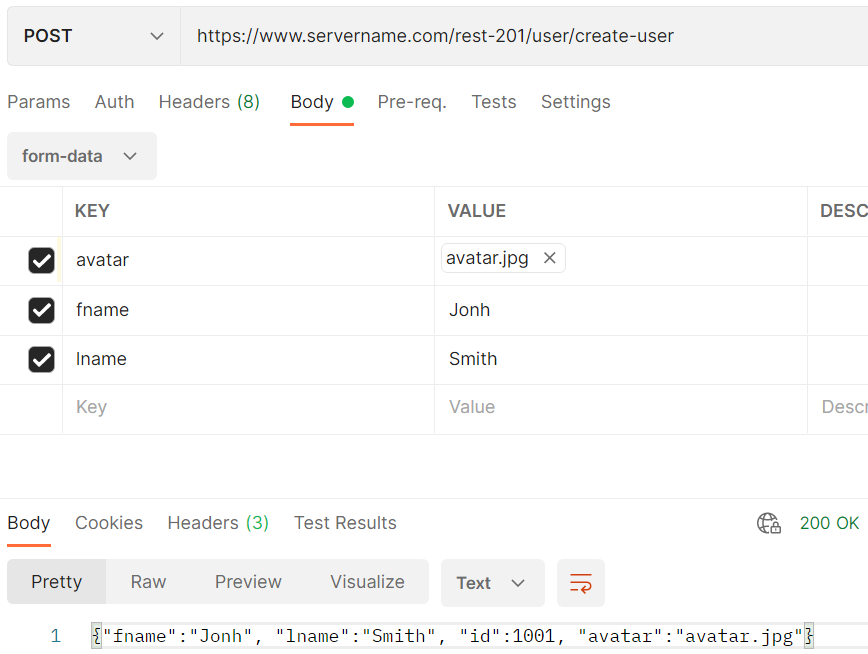
Task: Click line number 1 in response
Action: coord(55,636)
